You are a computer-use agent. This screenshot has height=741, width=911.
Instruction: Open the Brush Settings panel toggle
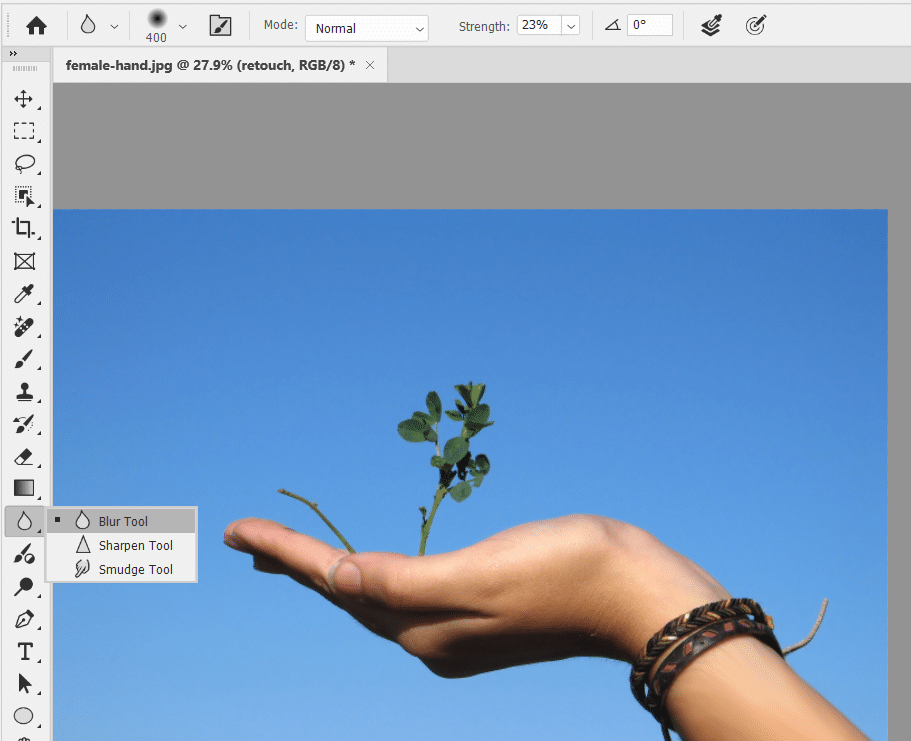(x=221, y=26)
